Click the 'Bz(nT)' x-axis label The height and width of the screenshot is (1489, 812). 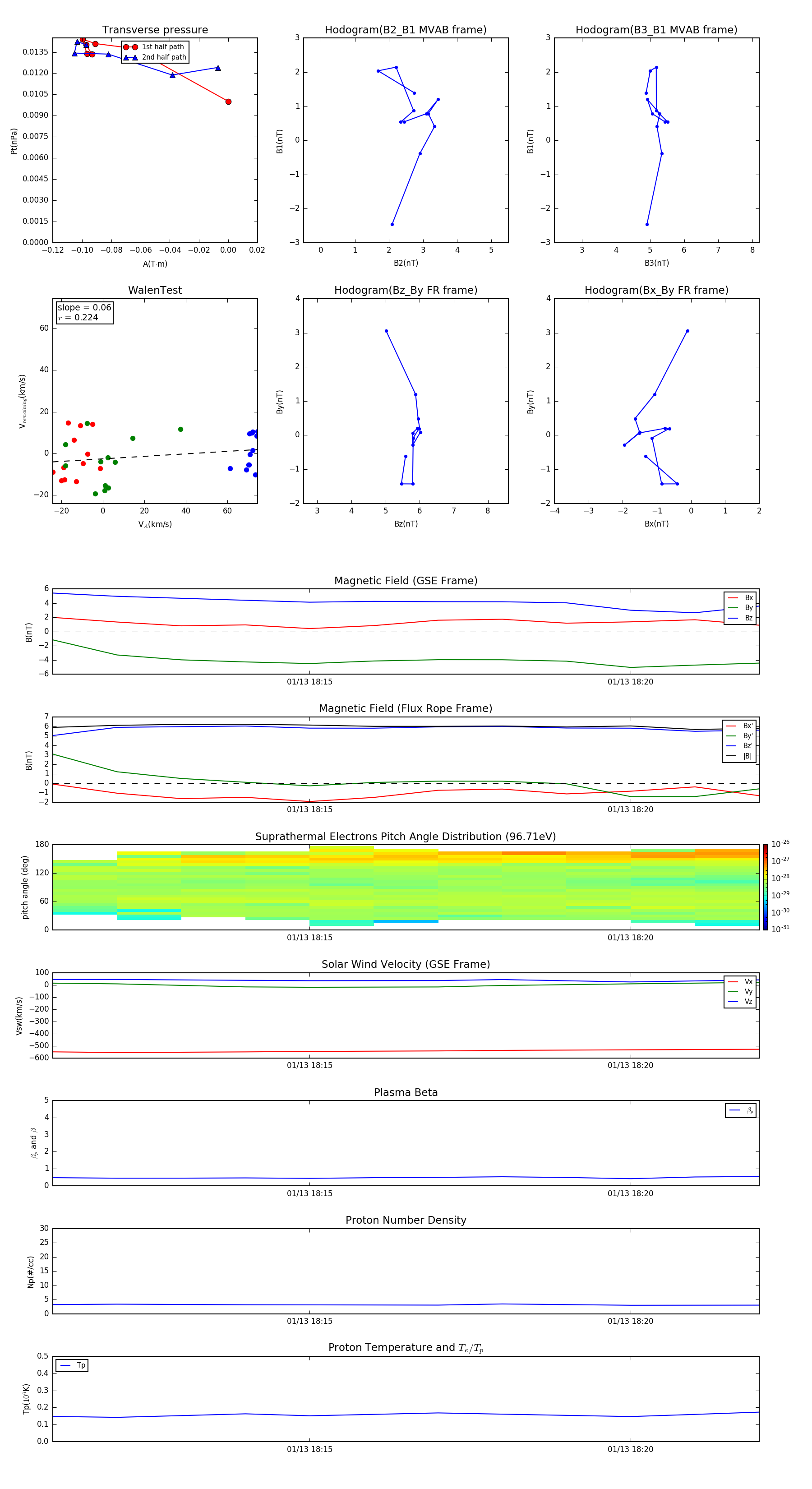(406, 524)
